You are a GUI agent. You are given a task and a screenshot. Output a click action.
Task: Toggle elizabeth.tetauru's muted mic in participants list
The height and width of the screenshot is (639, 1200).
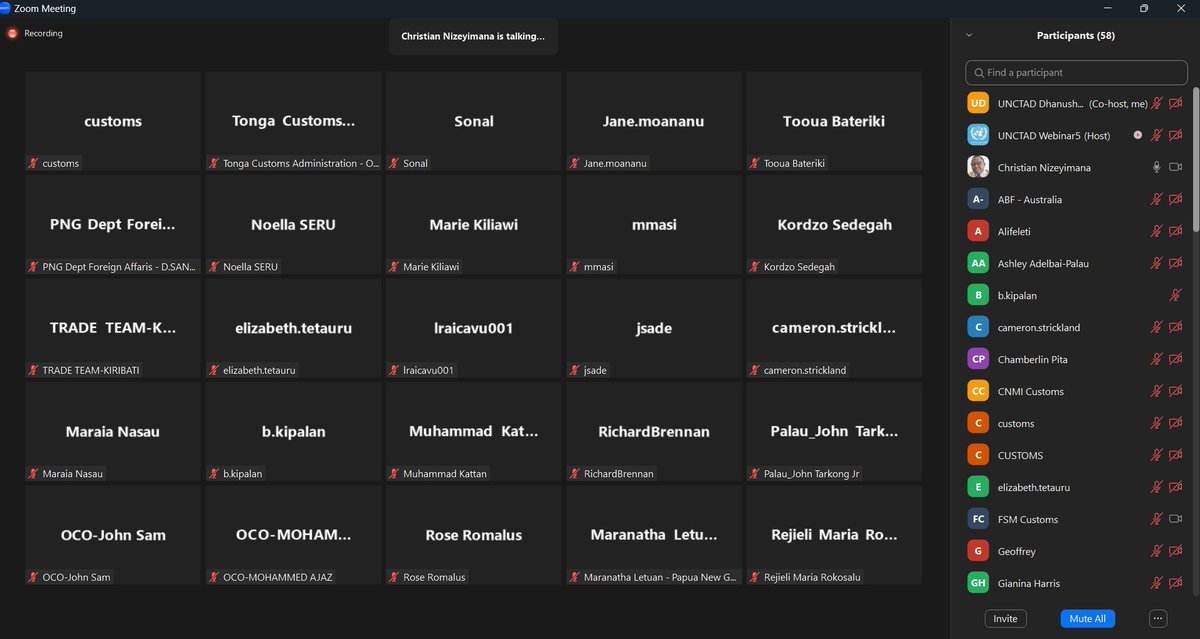tap(1157, 487)
